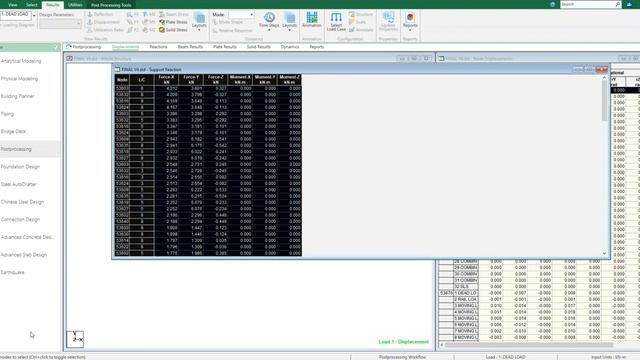This screenshot has width=640, height=360.
Task: Click the Displacement tool in ribbon
Action: pyautogui.click(x=103, y=22)
